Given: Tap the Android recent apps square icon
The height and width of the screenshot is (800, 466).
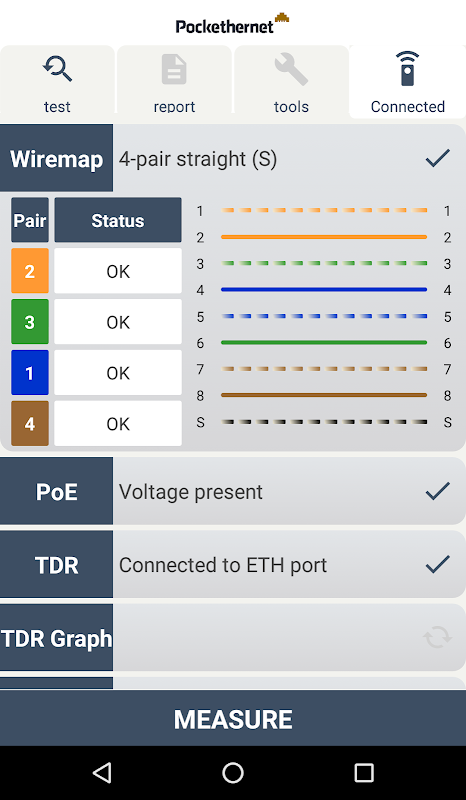Looking at the screenshot, I should point(363,773).
